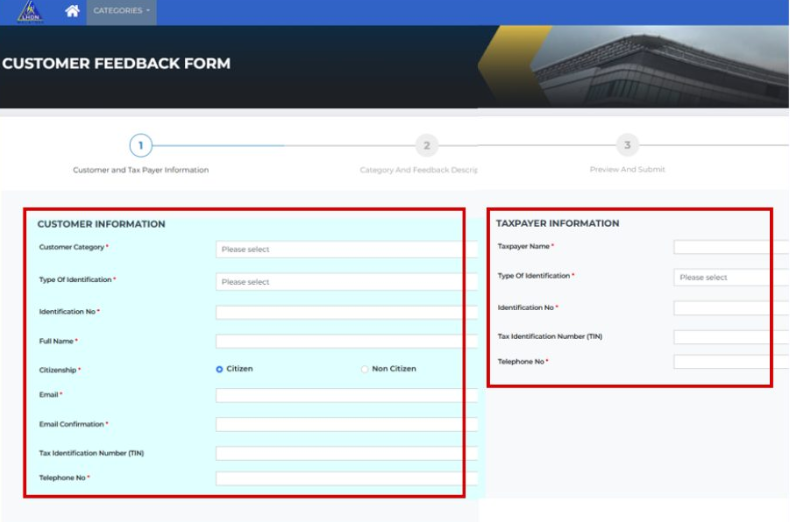Click the taxpayer Telephone No field
The height and width of the screenshot is (522, 790).
point(728,362)
